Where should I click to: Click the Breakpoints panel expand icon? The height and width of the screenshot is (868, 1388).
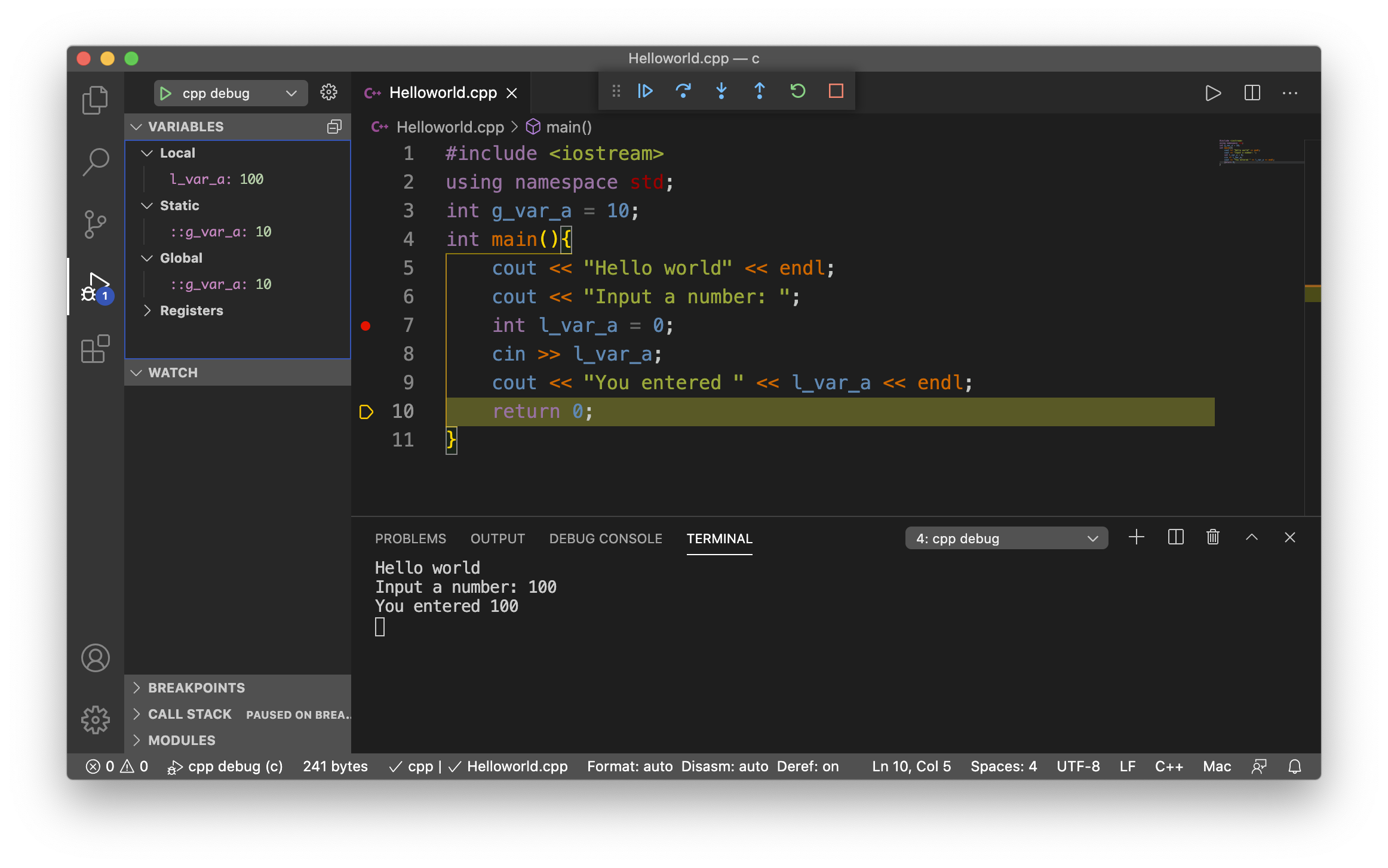click(x=136, y=688)
